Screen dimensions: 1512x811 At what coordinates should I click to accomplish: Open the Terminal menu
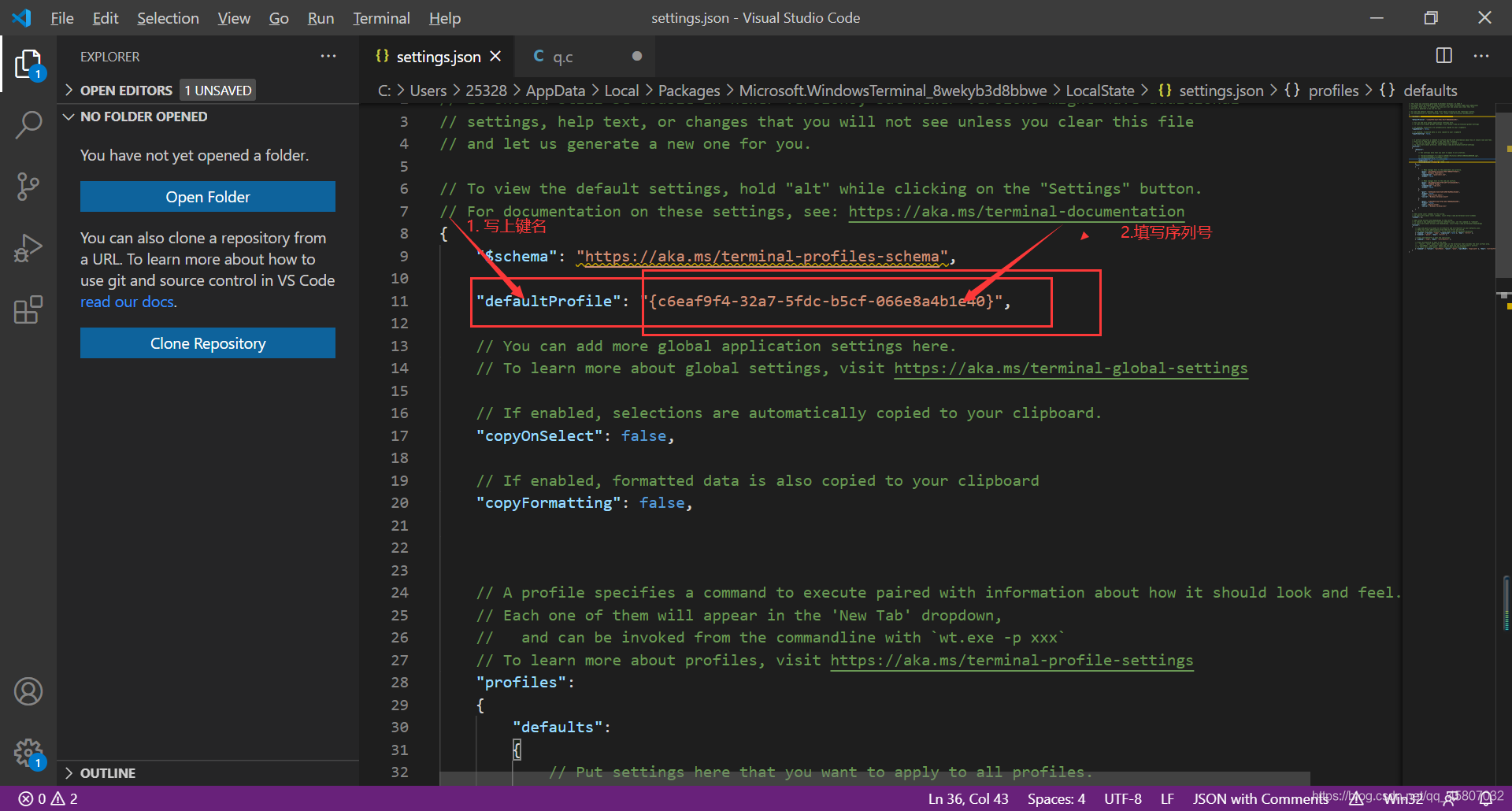pyautogui.click(x=381, y=18)
